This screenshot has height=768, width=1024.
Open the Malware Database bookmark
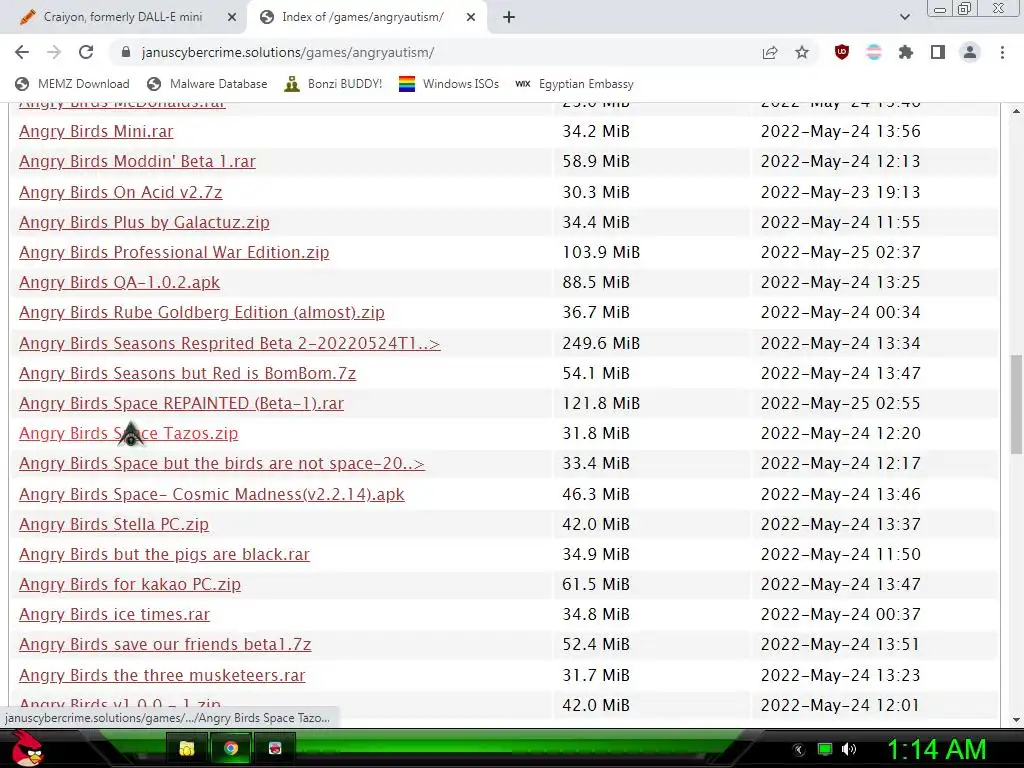pos(207,84)
